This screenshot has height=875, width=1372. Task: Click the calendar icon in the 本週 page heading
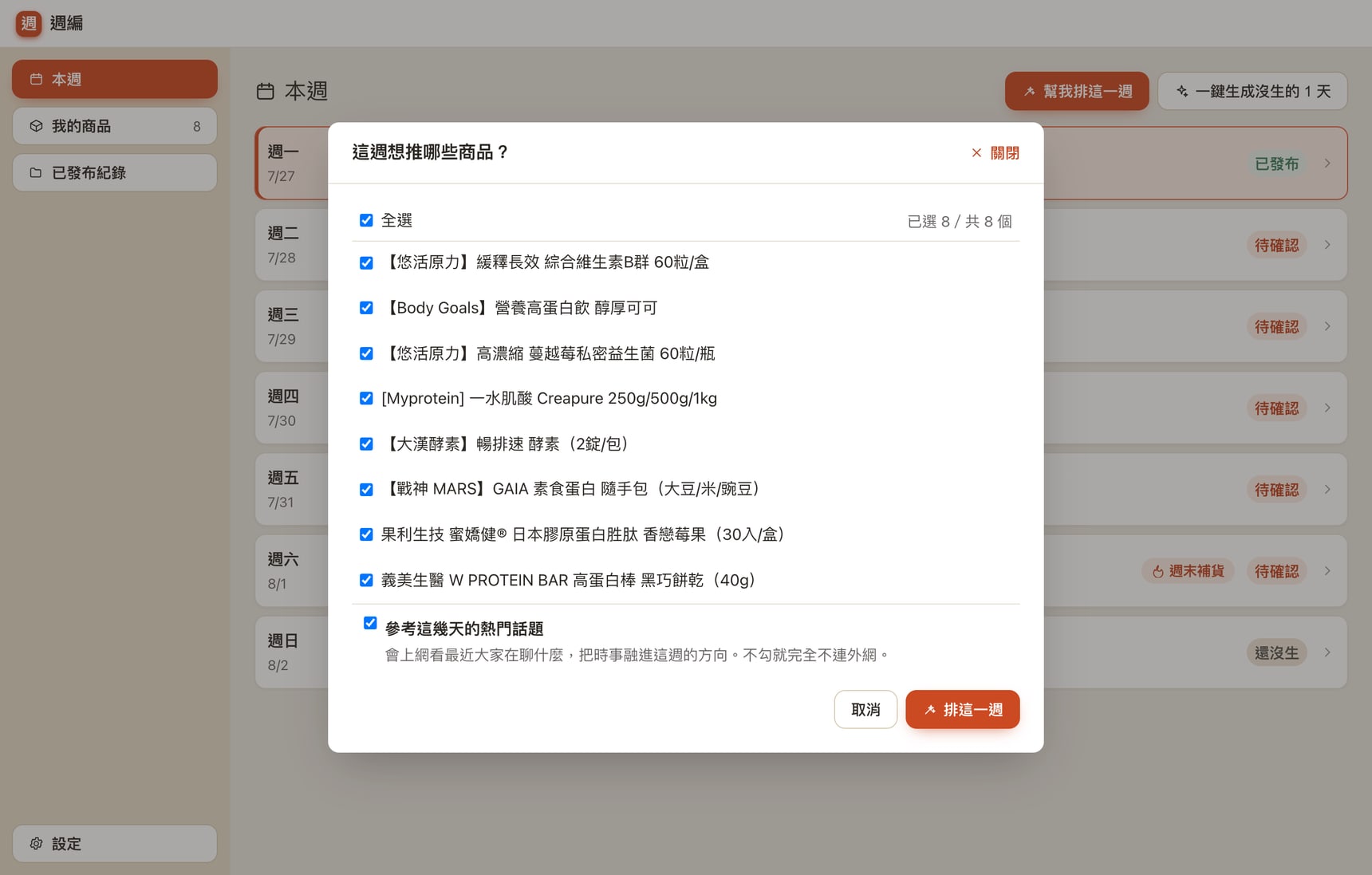pos(266,91)
